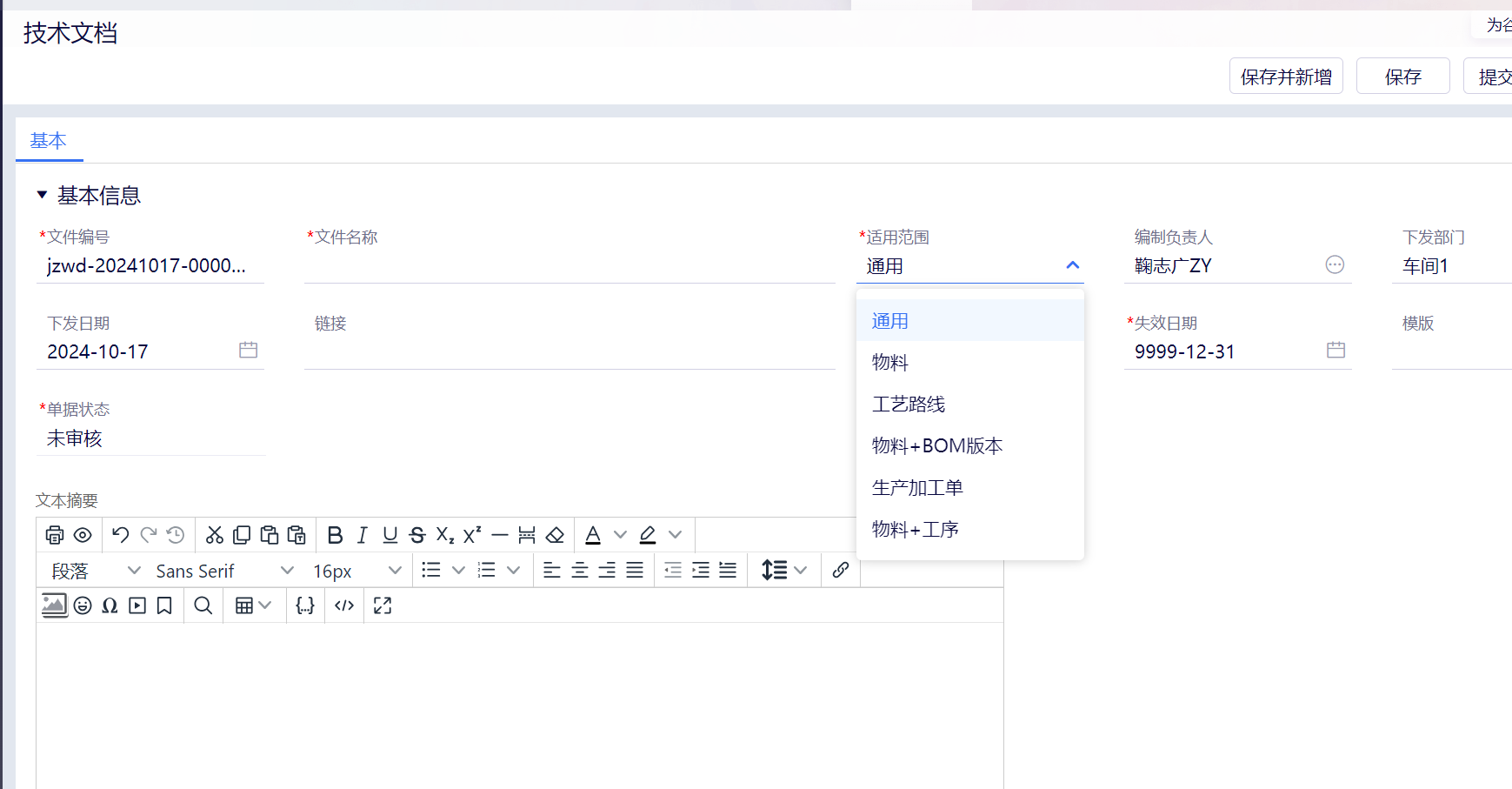Select 通用 in the dropdown list
The height and width of the screenshot is (789, 1512).
(970, 320)
